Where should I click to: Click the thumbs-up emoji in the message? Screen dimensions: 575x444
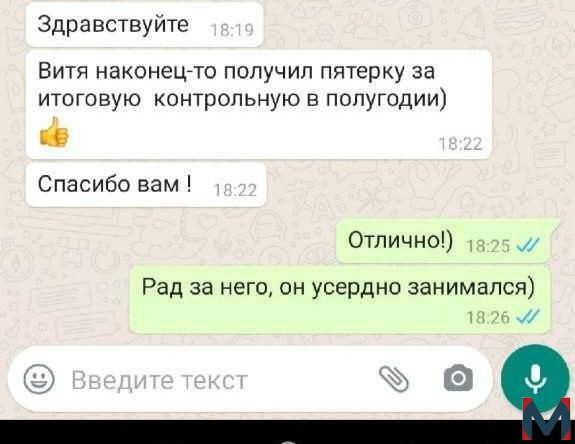coord(54,132)
